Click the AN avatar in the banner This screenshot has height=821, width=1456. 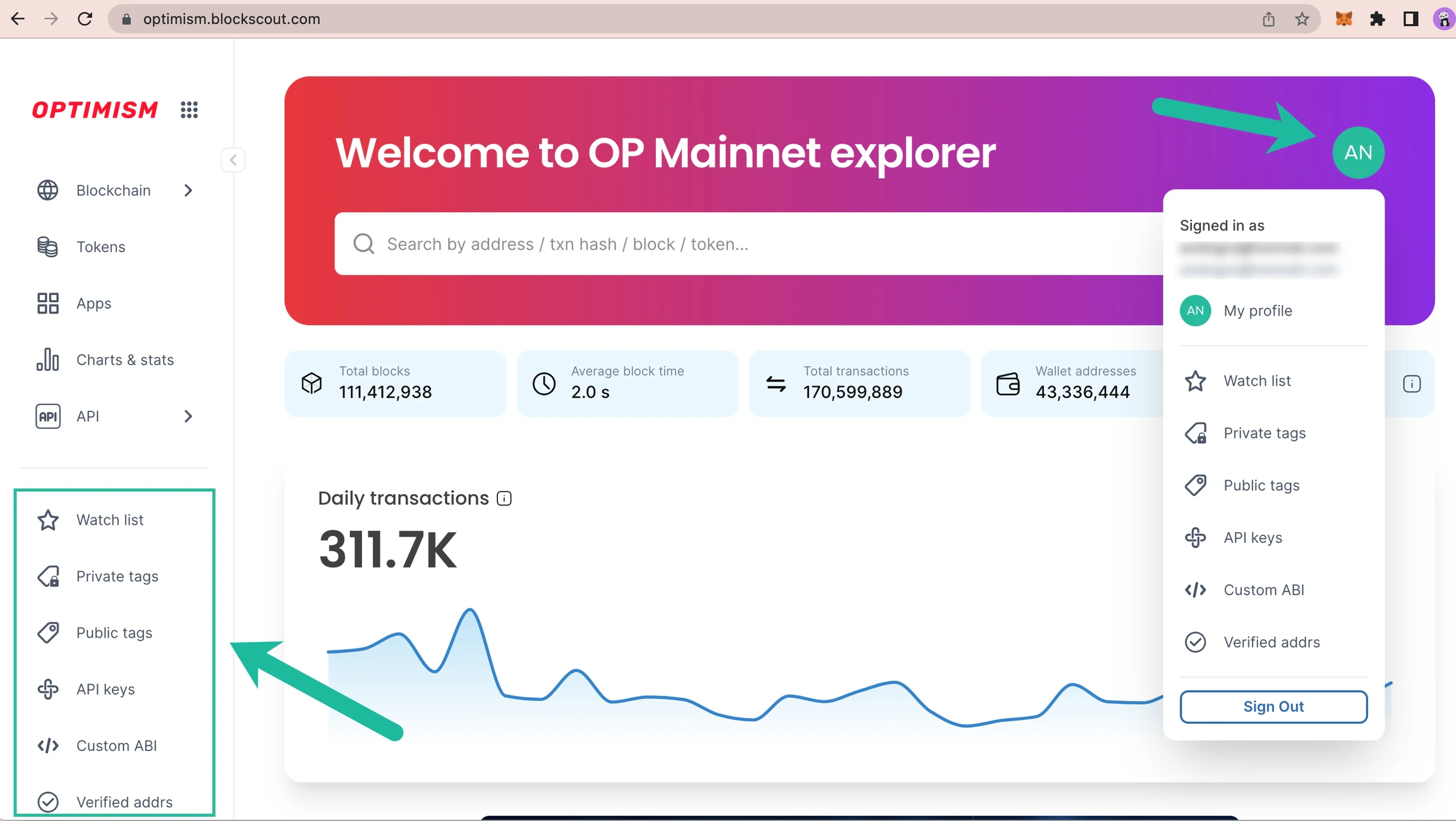1357,152
